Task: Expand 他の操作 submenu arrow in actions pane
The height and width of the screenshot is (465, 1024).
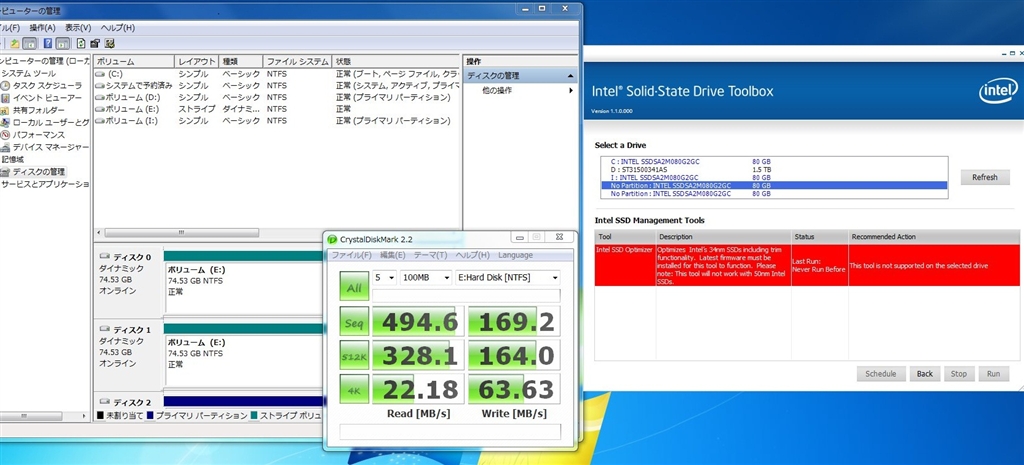Action: coord(571,91)
